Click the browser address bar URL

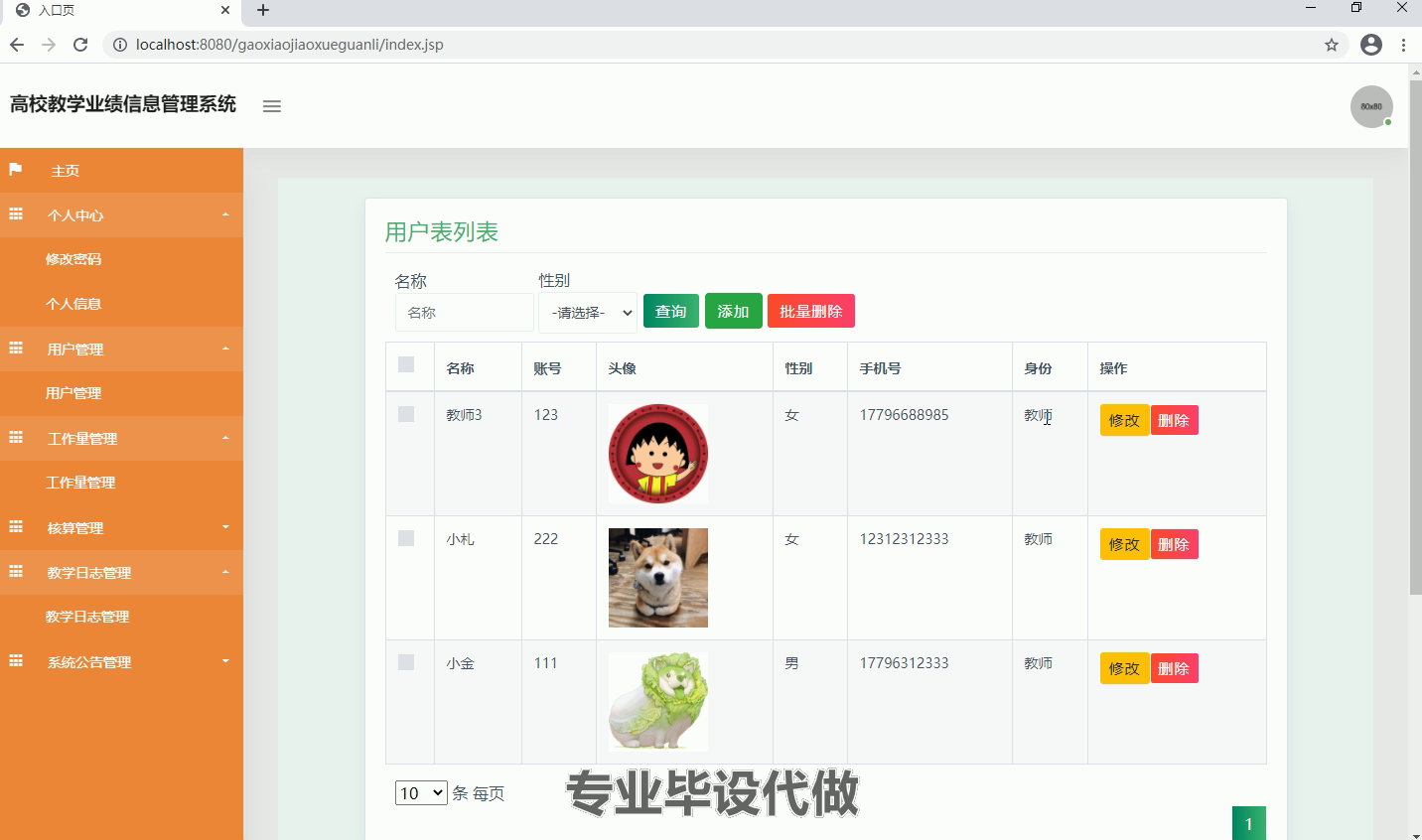tap(290, 45)
